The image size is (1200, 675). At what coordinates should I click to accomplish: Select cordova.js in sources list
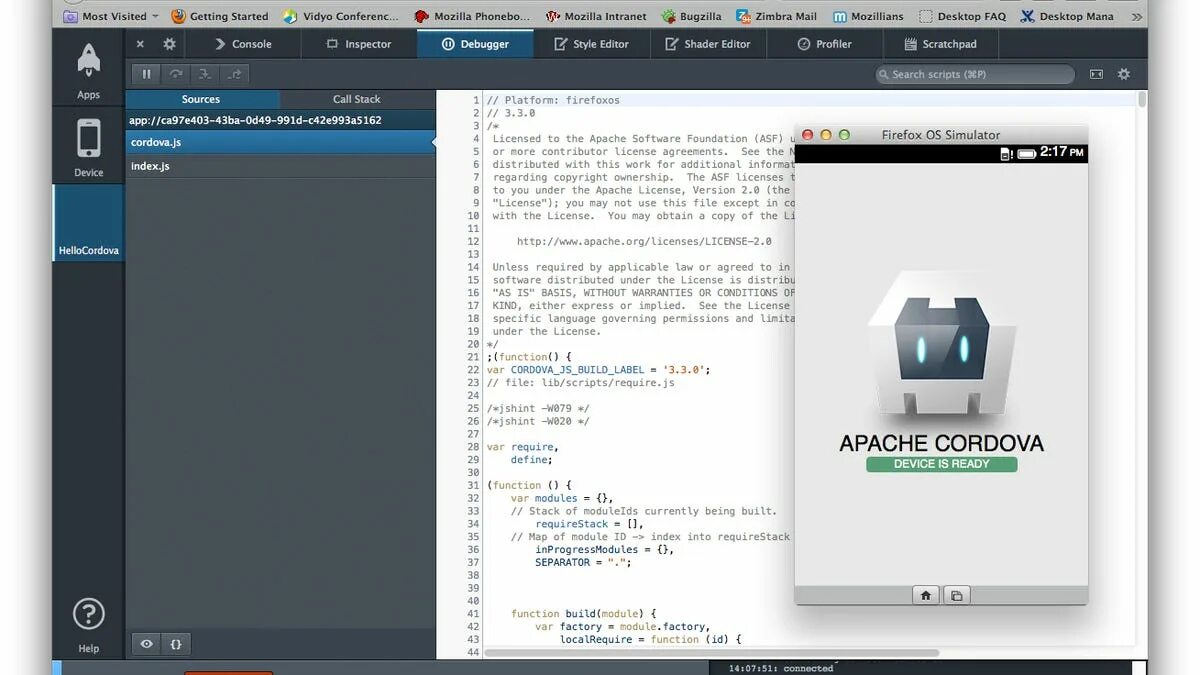(280, 142)
